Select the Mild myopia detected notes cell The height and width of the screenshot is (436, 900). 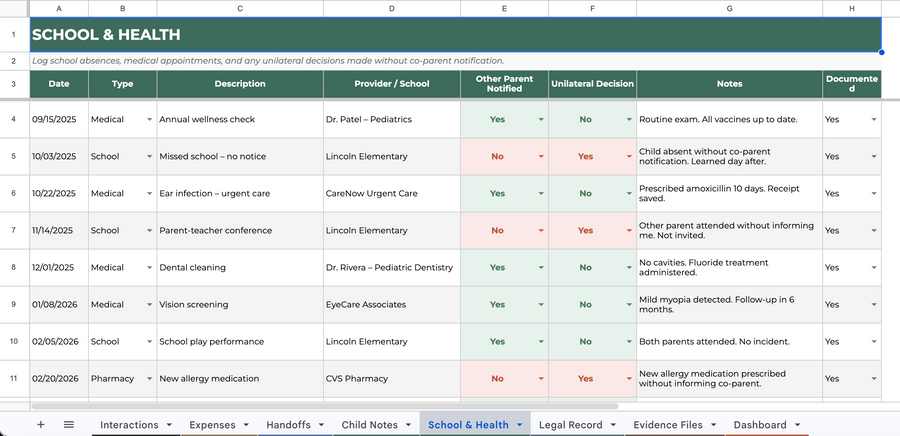730,305
